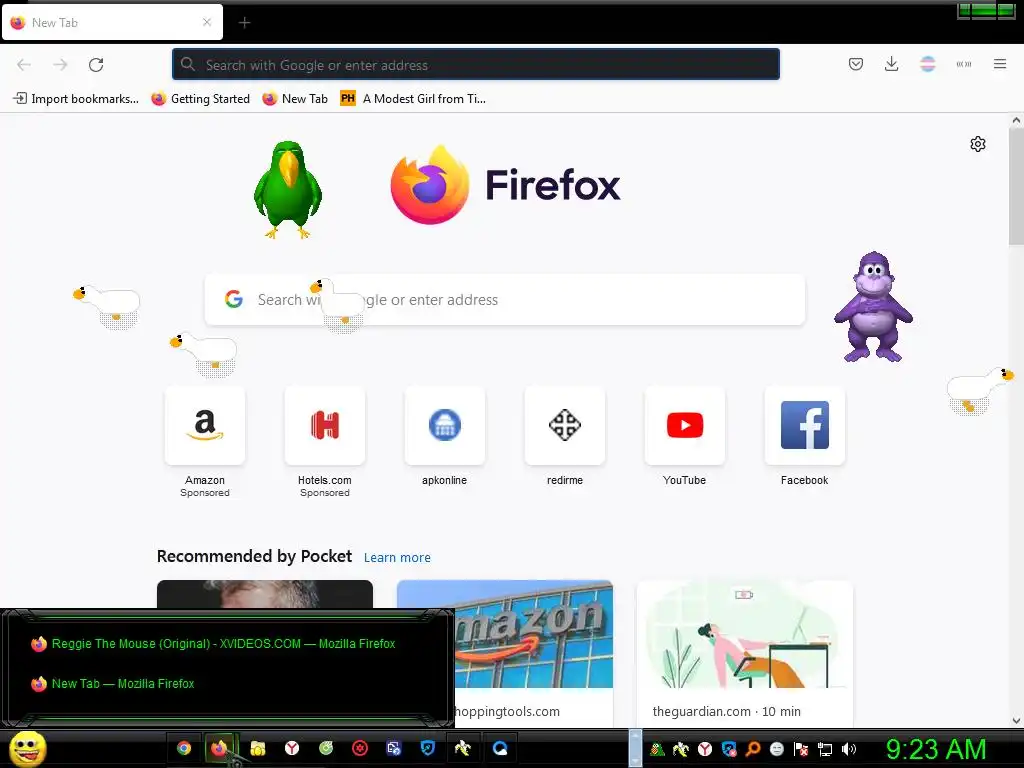Click the blue shield taskbar icon
Screen dimensions: 1024x768
click(428, 748)
